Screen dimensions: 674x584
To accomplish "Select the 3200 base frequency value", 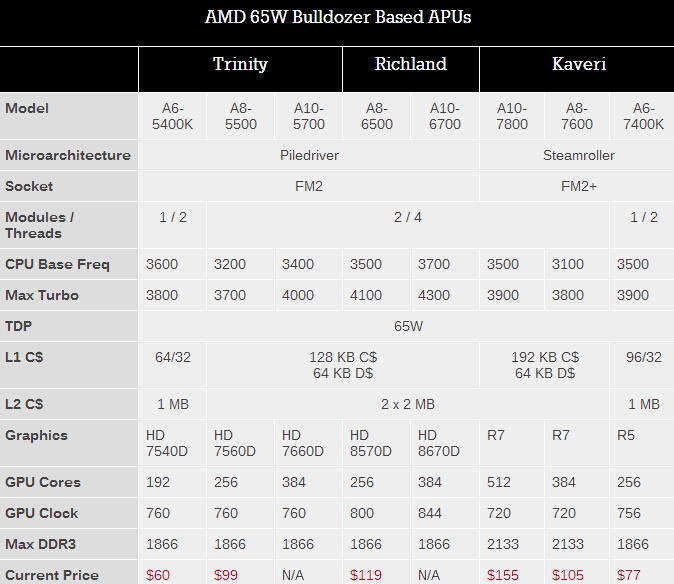I will pos(230,264).
